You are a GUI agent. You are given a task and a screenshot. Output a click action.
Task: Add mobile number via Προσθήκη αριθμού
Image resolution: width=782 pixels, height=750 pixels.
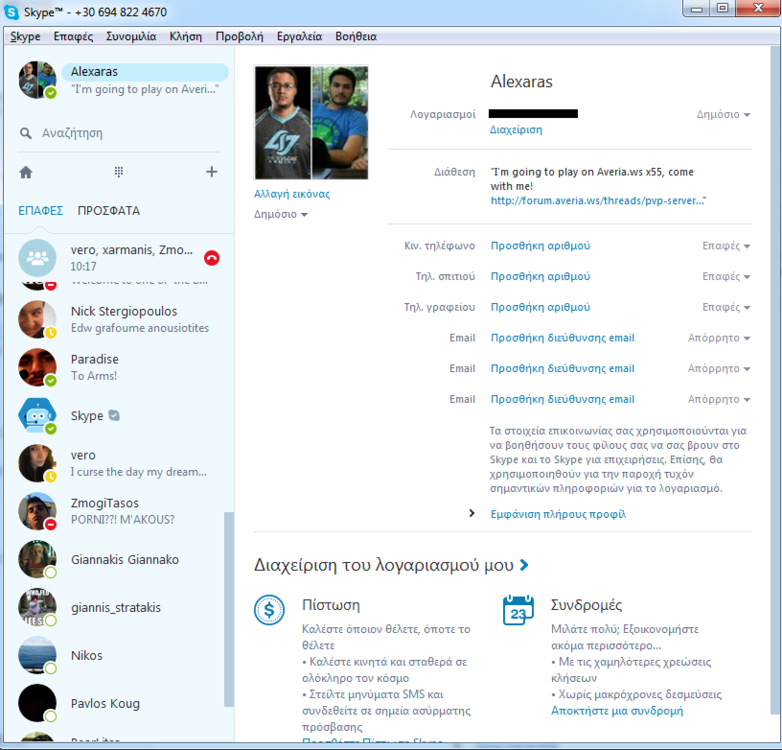(x=540, y=246)
